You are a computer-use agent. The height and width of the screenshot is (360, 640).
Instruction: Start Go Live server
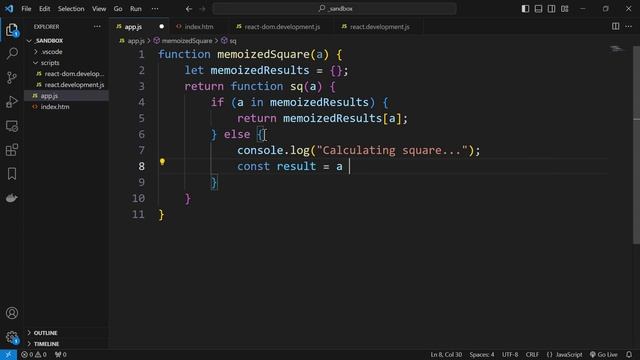pos(604,355)
